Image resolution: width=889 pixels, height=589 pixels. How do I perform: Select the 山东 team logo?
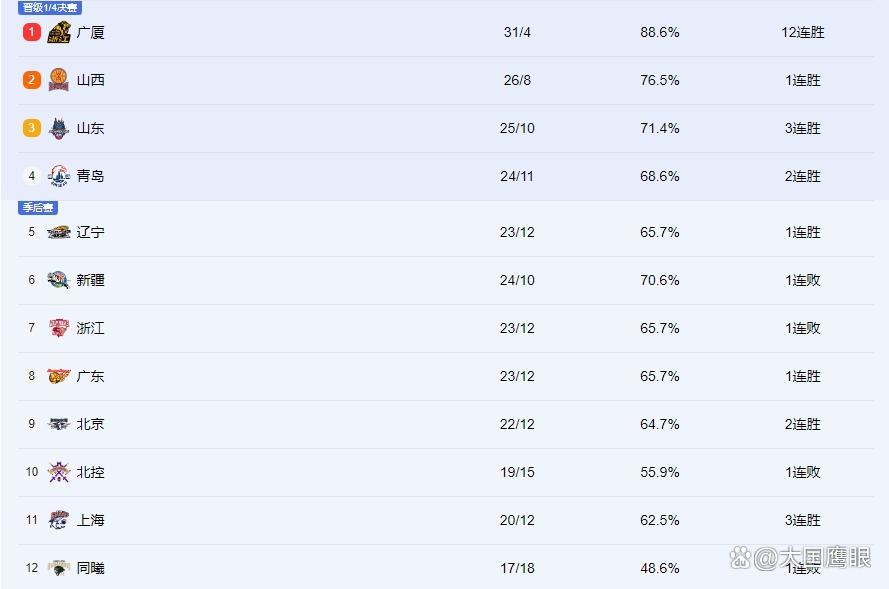tap(59, 128)
